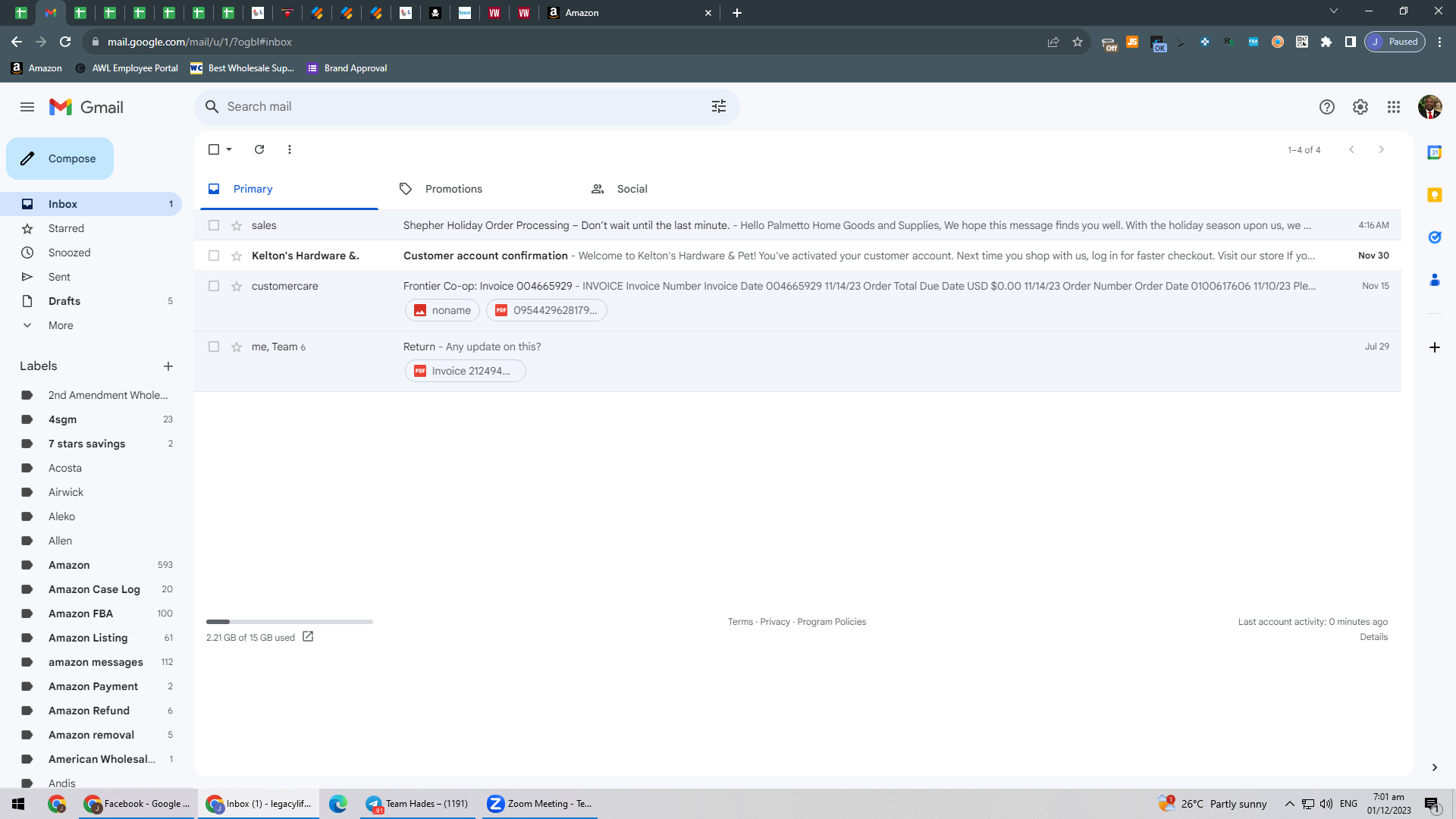Open the Drafts folder

(x=91, y=301)
